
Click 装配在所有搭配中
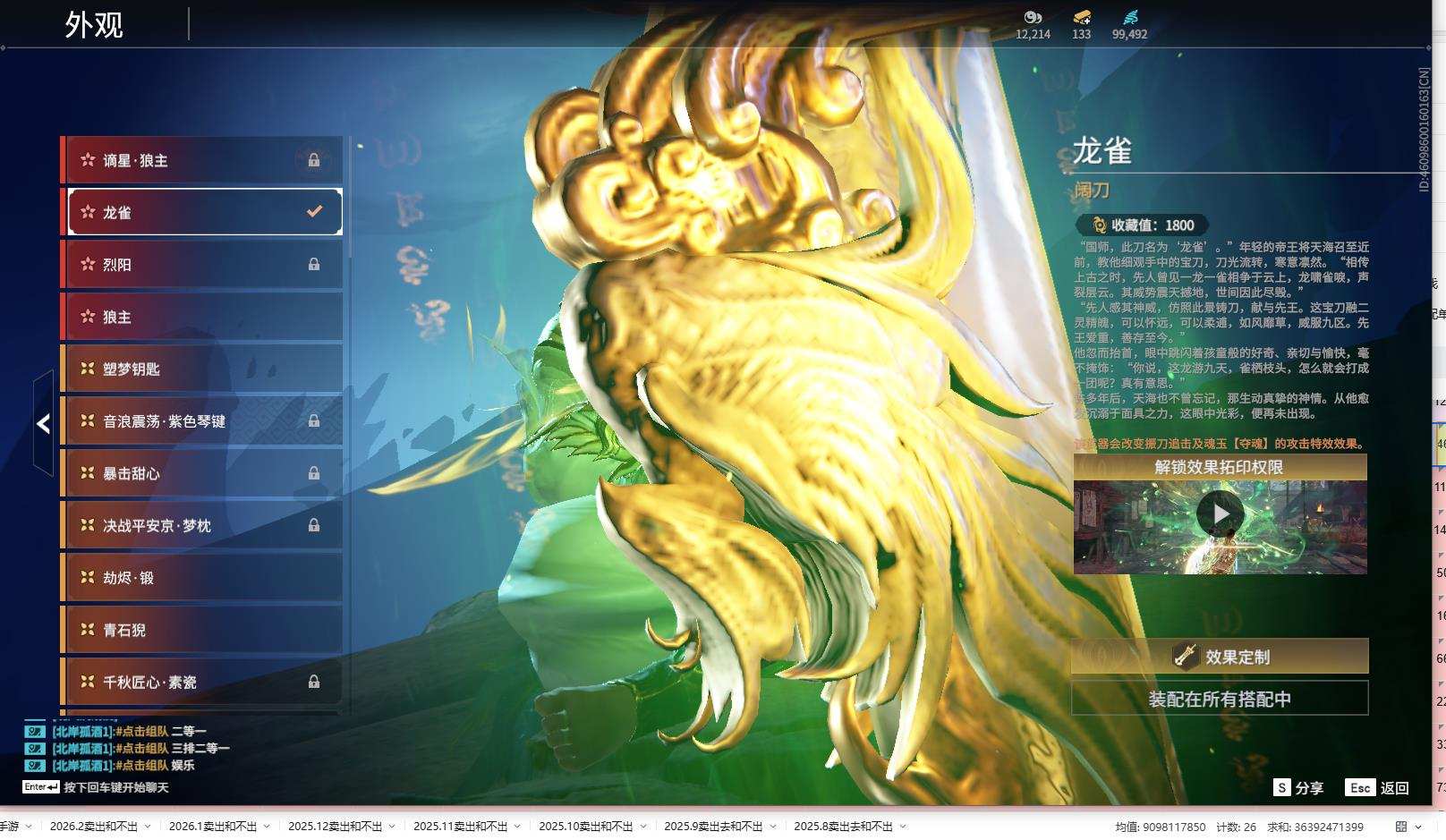[1221, 698]
